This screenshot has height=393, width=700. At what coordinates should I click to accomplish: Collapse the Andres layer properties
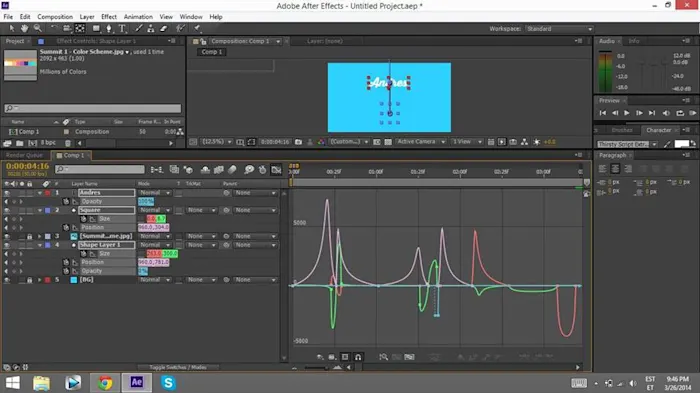click(40, 193)
